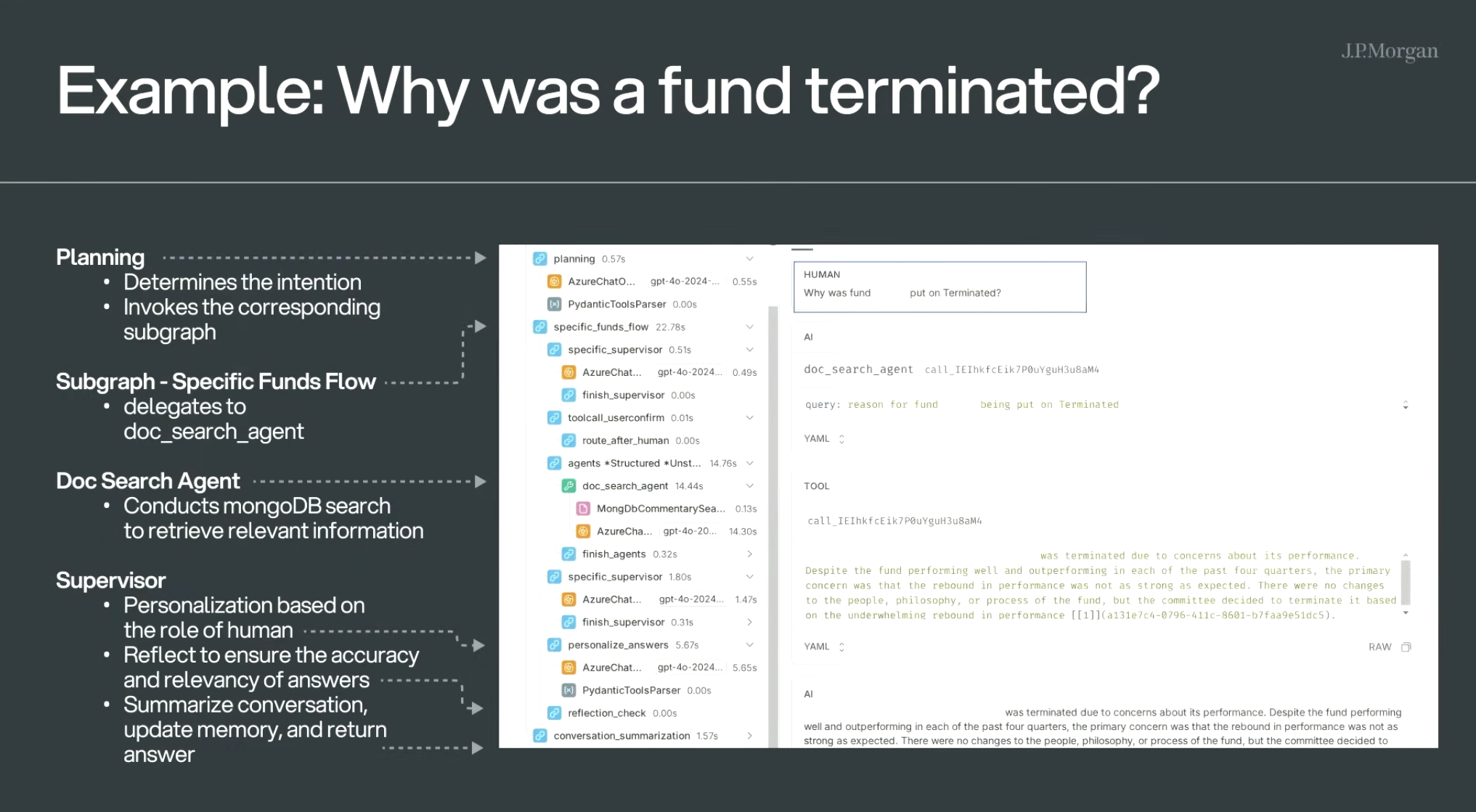
Task: Click the planning chain icon
Action: tap(540, 259)
